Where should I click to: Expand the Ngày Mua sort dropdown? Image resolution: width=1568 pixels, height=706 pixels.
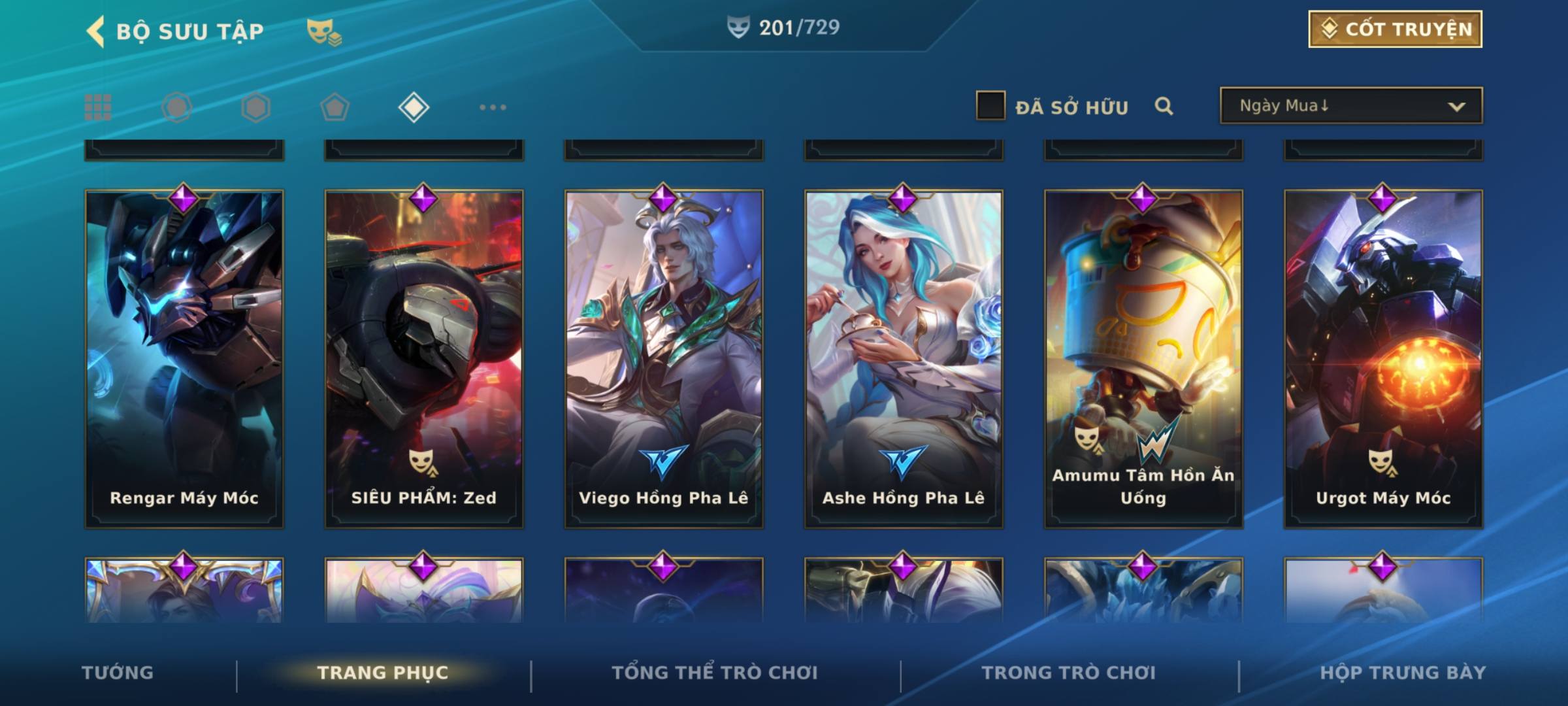(1351, 105)
